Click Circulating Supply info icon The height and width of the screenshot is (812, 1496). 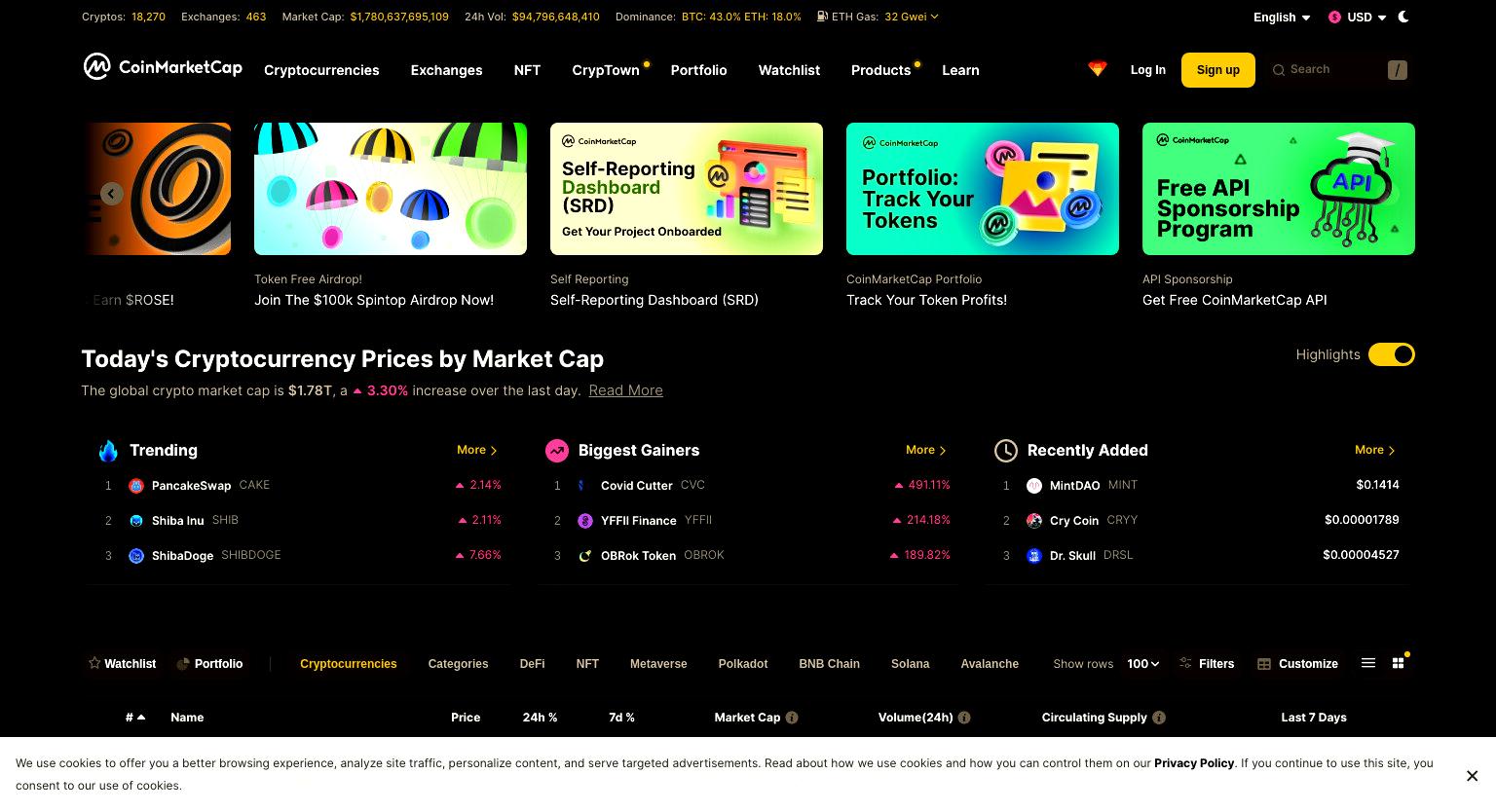click(1159, 718)
